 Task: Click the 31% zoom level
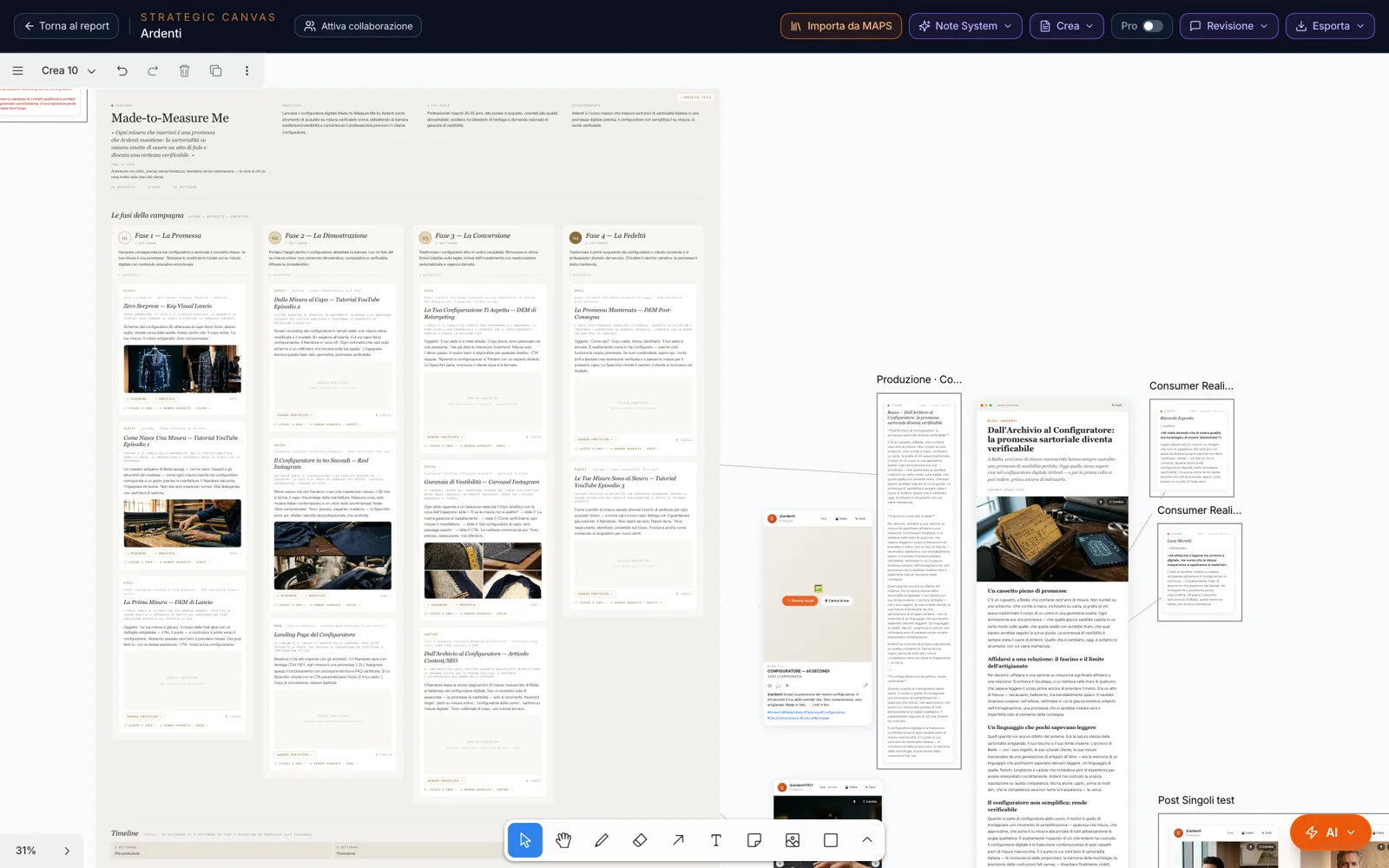26,851
